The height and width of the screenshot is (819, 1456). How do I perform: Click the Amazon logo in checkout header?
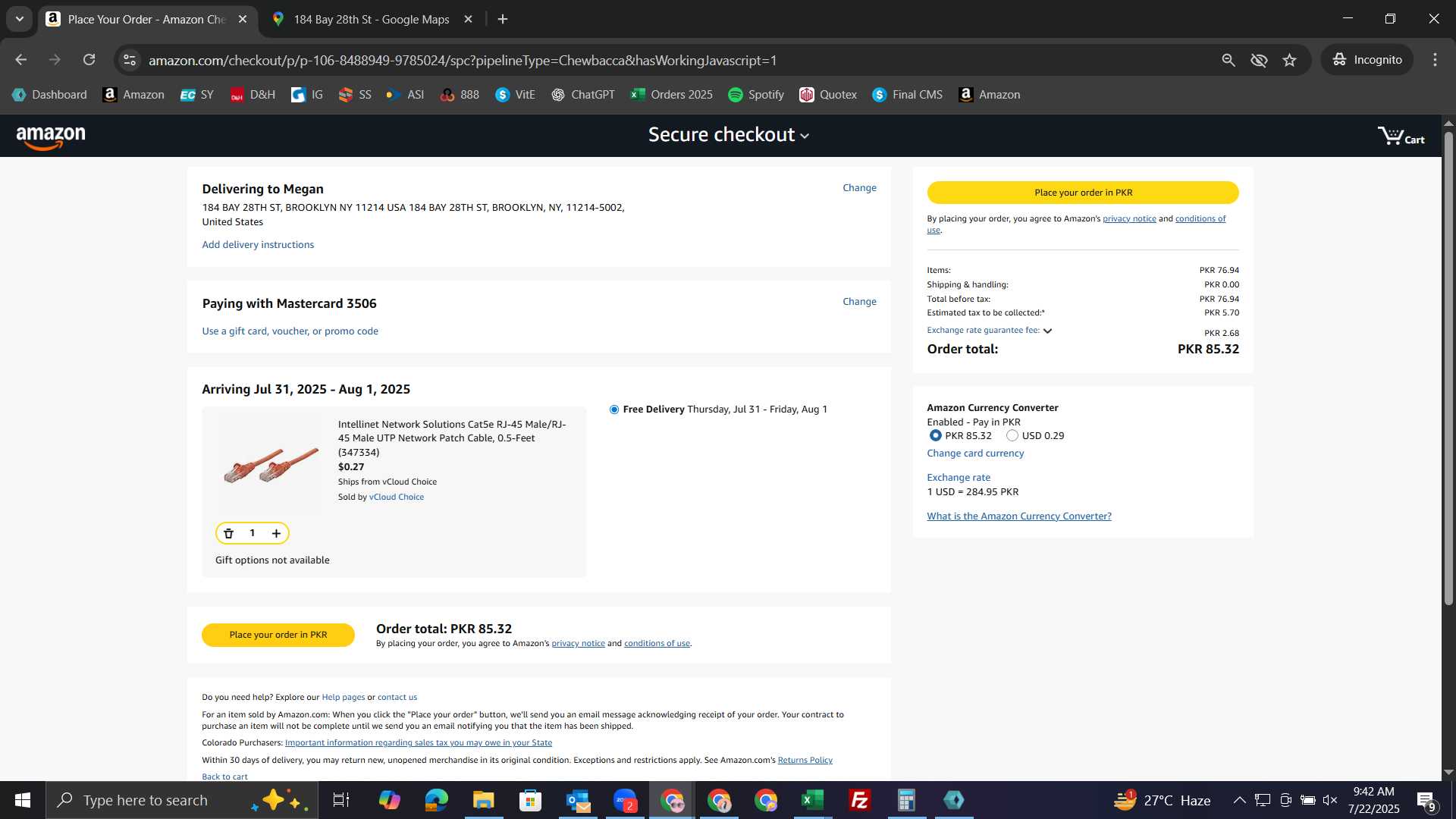pyautogui.click(x=51, y=137)
